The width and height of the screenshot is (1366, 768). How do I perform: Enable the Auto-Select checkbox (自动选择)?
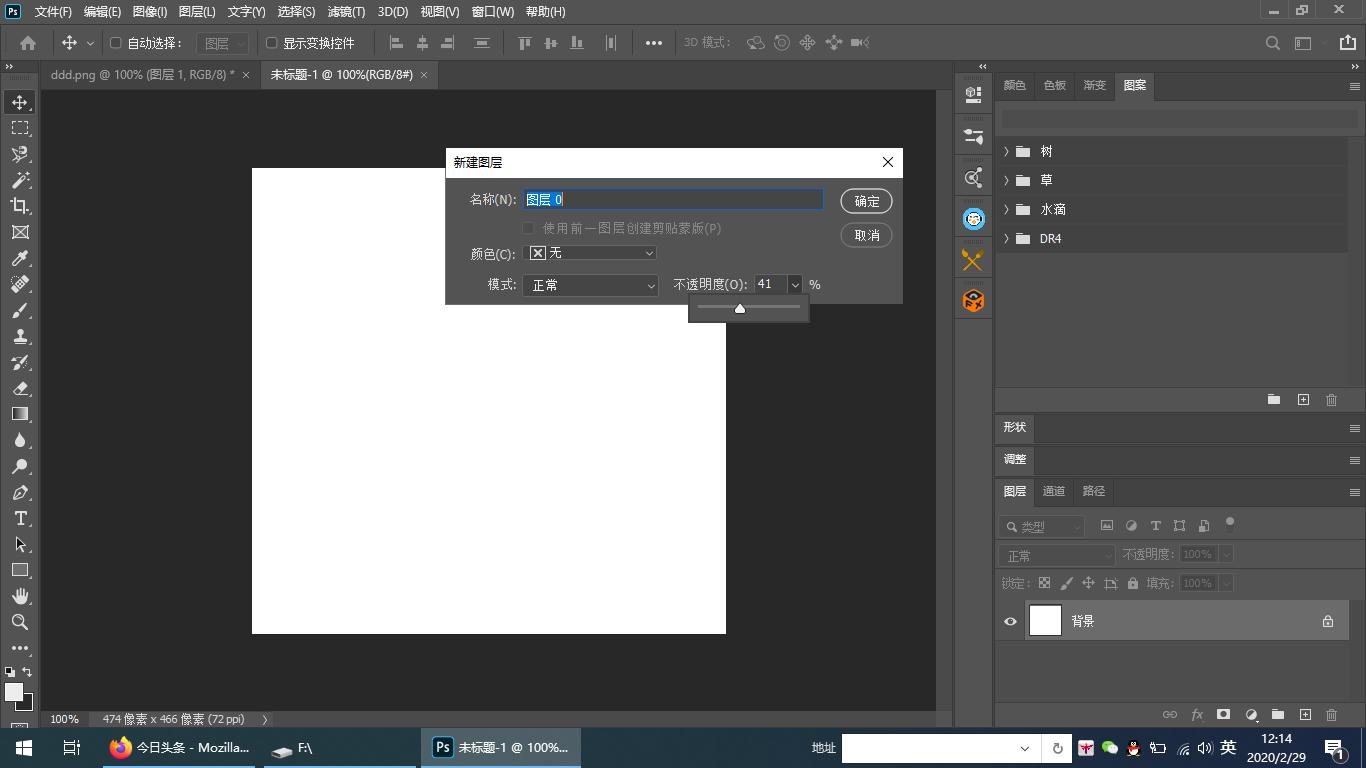[x=116, y=43]
